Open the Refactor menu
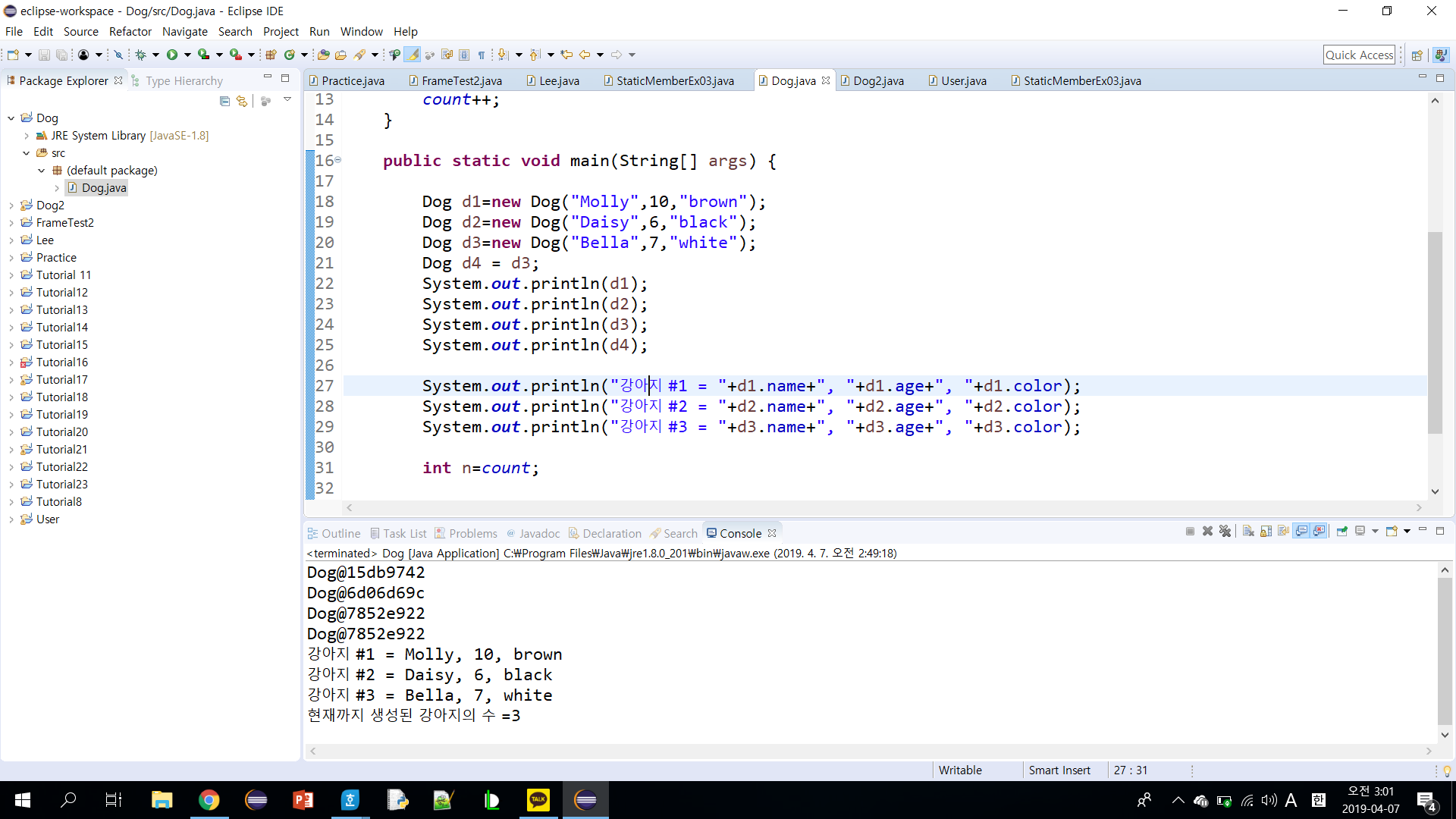This screenshot has width=1456, height=819. point(130,32)
